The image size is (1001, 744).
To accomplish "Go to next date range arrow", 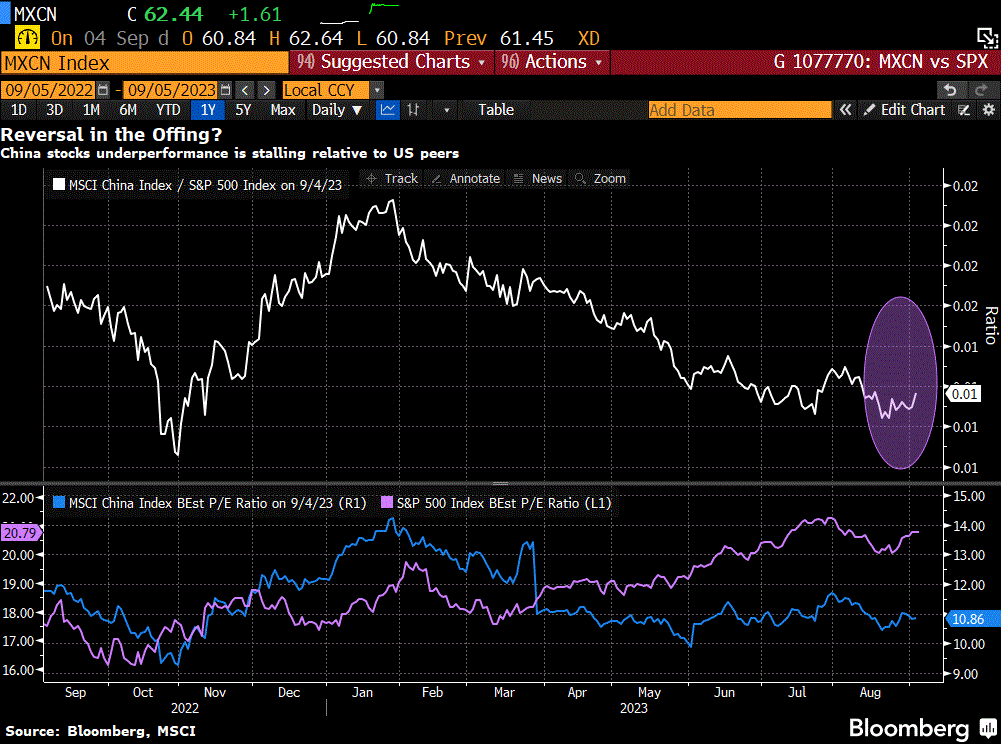I will tap(267, 90).
